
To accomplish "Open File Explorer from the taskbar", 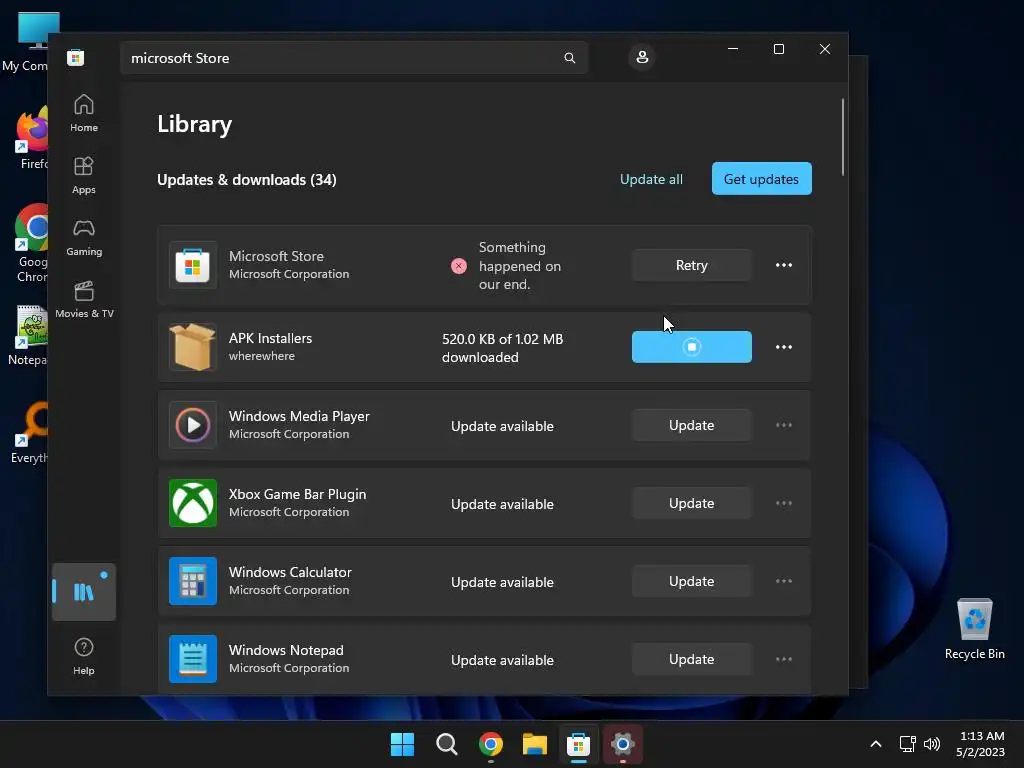I will click(x=535, y=744).
